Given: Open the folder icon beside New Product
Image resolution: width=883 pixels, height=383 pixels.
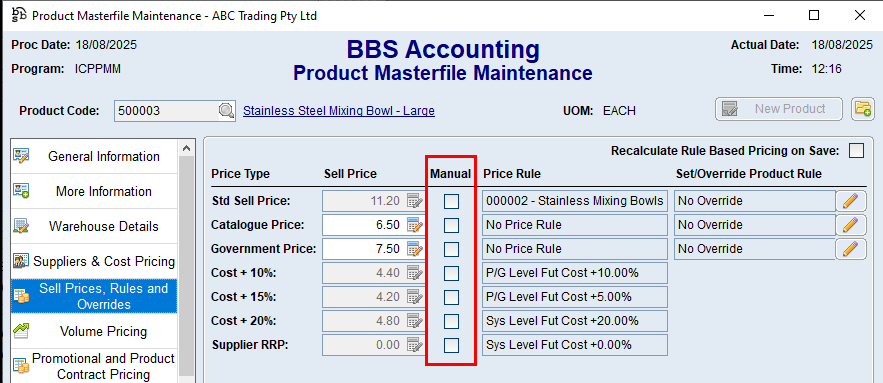Looking at the screenshot, I should (862, 109).
